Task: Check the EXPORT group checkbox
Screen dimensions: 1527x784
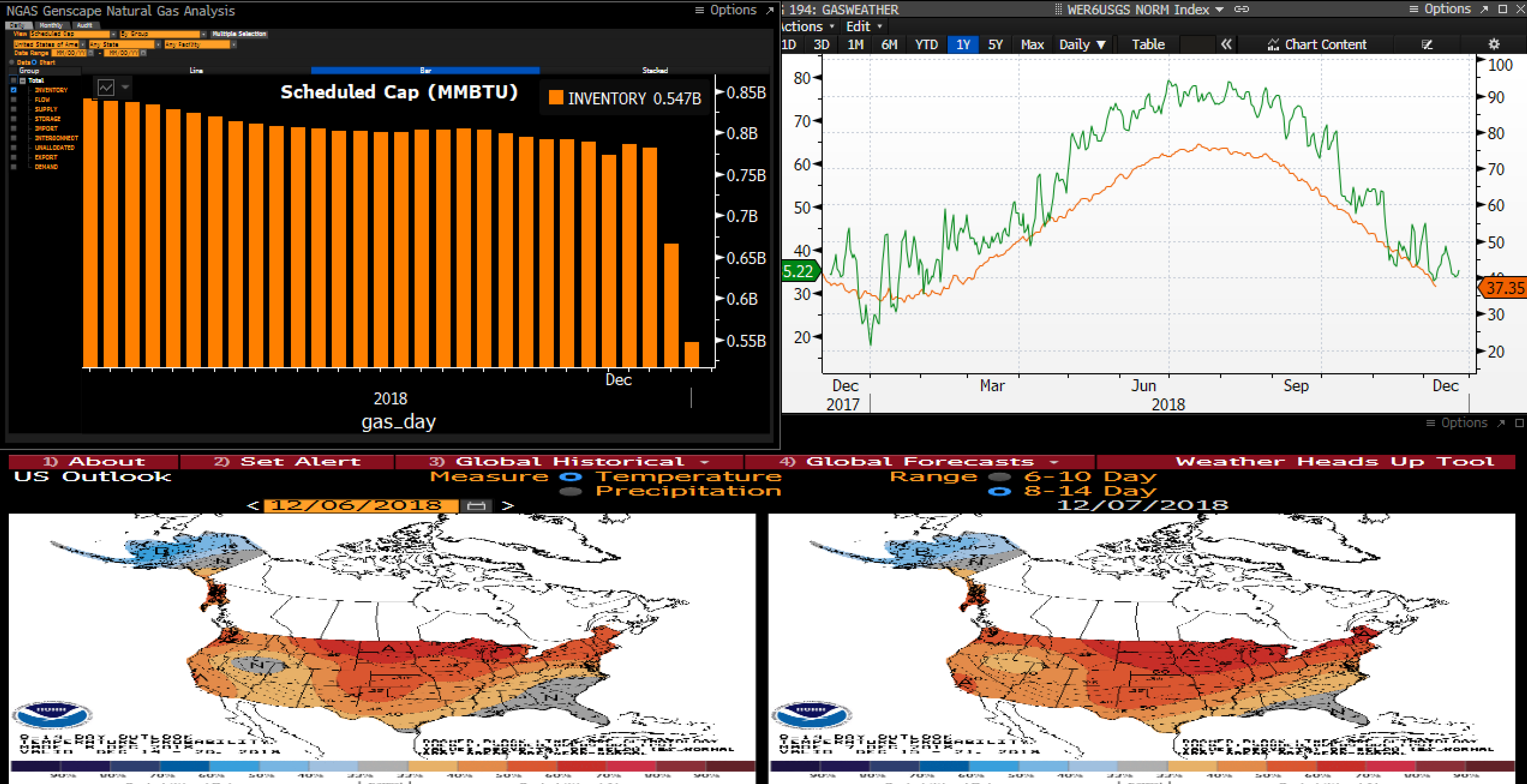Action: coord(14,157)
